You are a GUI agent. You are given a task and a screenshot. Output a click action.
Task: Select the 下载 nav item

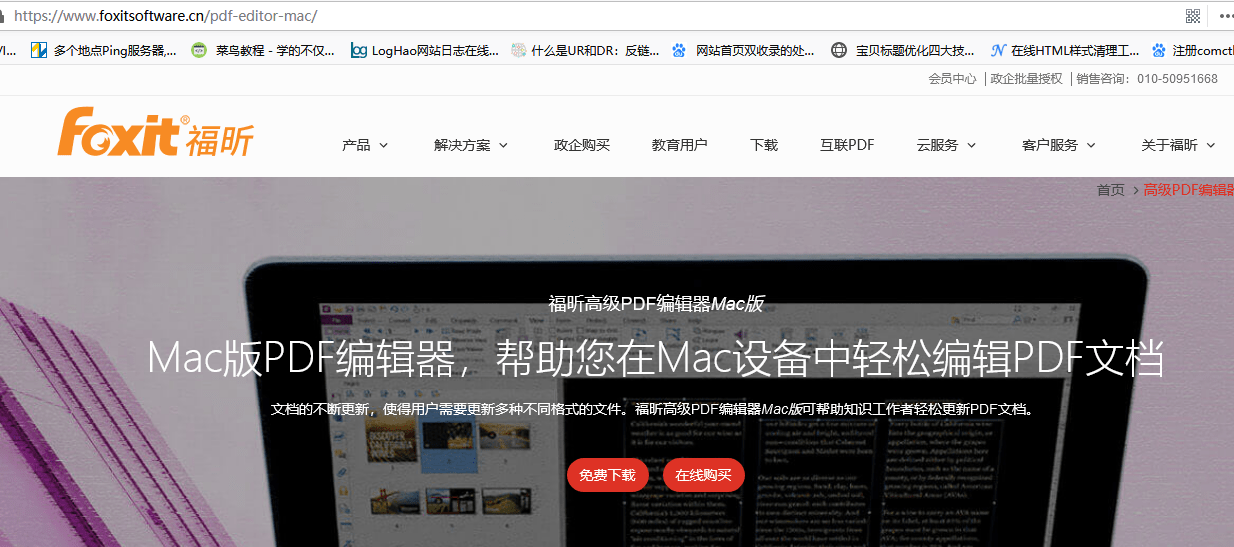click(764, 145)
